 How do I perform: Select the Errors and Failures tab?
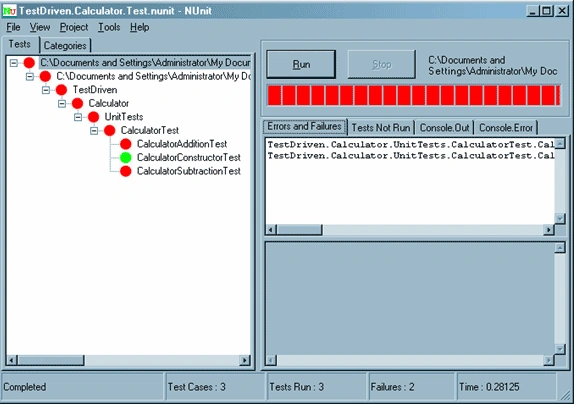click(304, 127)
